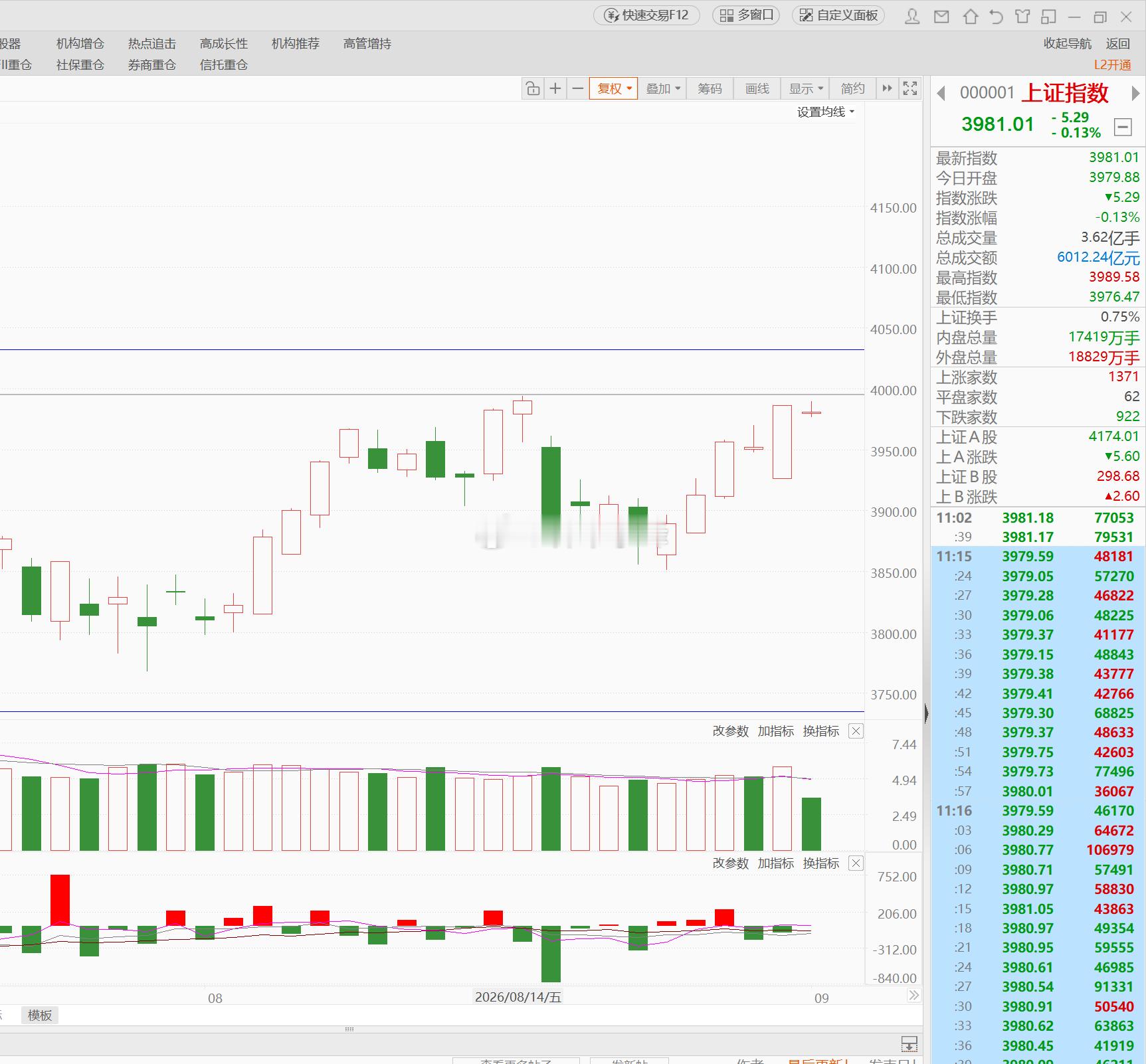Click the 上证指数 title
This screenshot has width=1146, height=1064.
point(1065,93)
